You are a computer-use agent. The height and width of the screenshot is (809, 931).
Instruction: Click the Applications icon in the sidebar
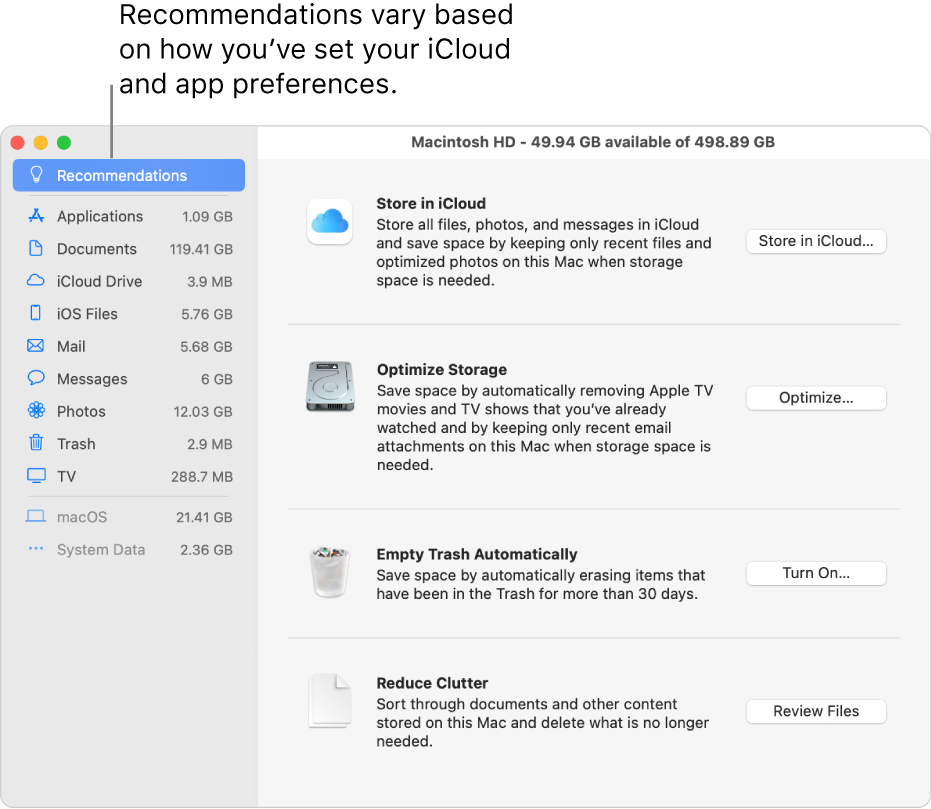(36, 216)
